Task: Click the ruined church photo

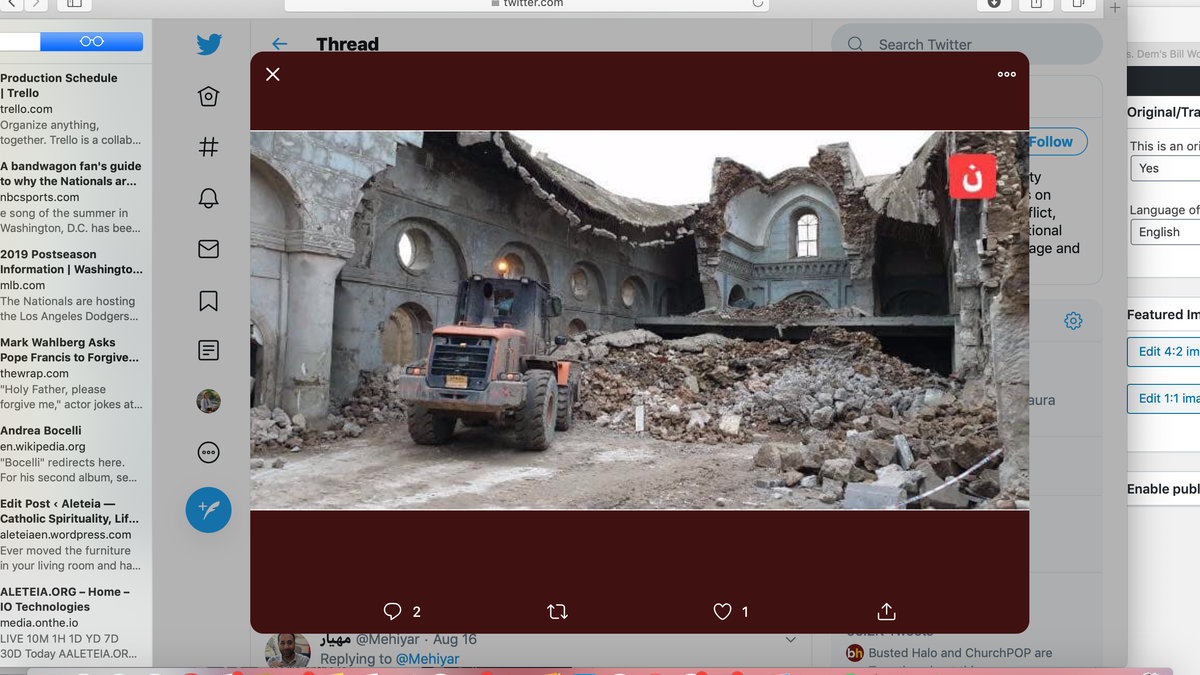Action: coord(639,320)
